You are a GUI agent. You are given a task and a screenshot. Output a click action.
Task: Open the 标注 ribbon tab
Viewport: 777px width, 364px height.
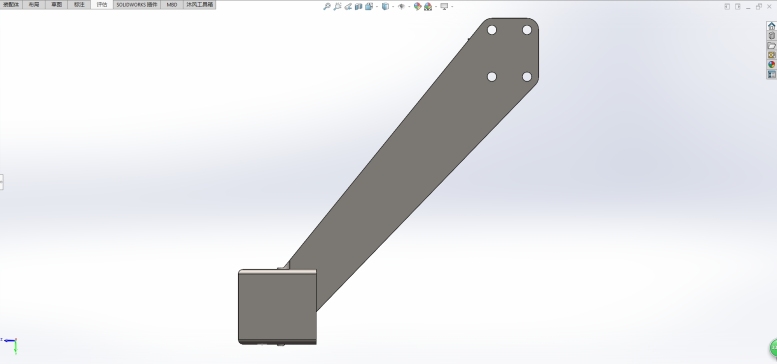pyautogui.click(x=79, y=4)
